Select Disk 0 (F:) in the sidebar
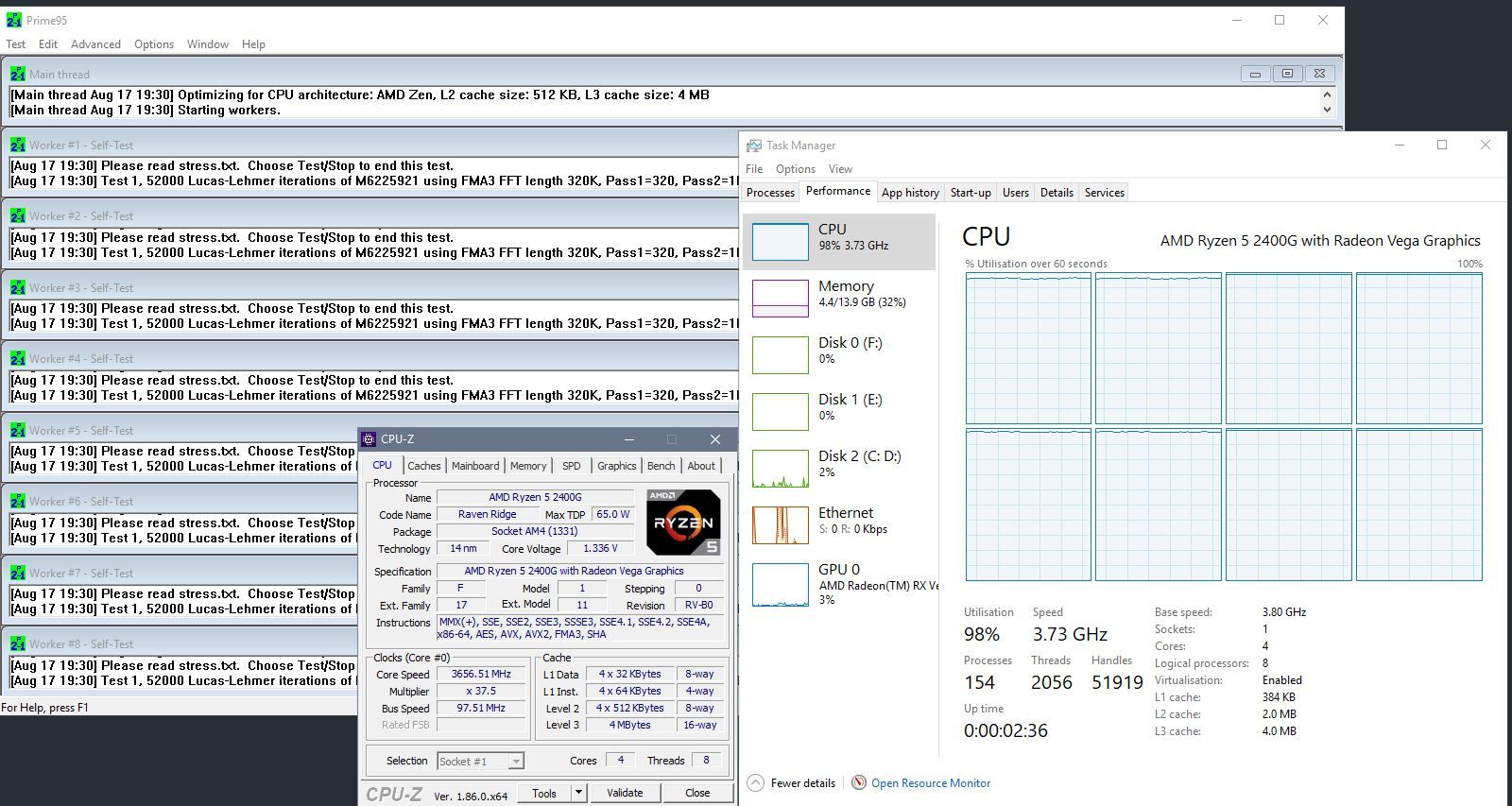This screenshot has height=806, width=1512. tap(839, 354)
